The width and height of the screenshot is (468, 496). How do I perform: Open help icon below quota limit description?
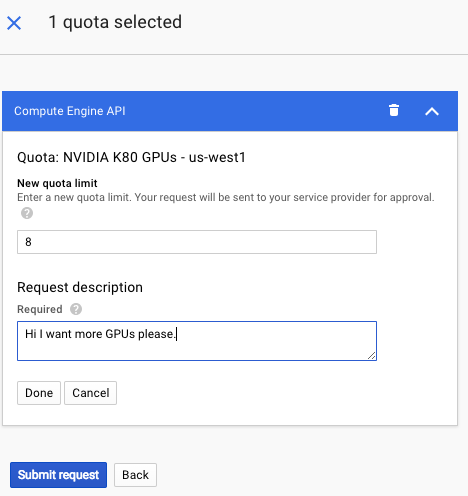coord(27,213)
